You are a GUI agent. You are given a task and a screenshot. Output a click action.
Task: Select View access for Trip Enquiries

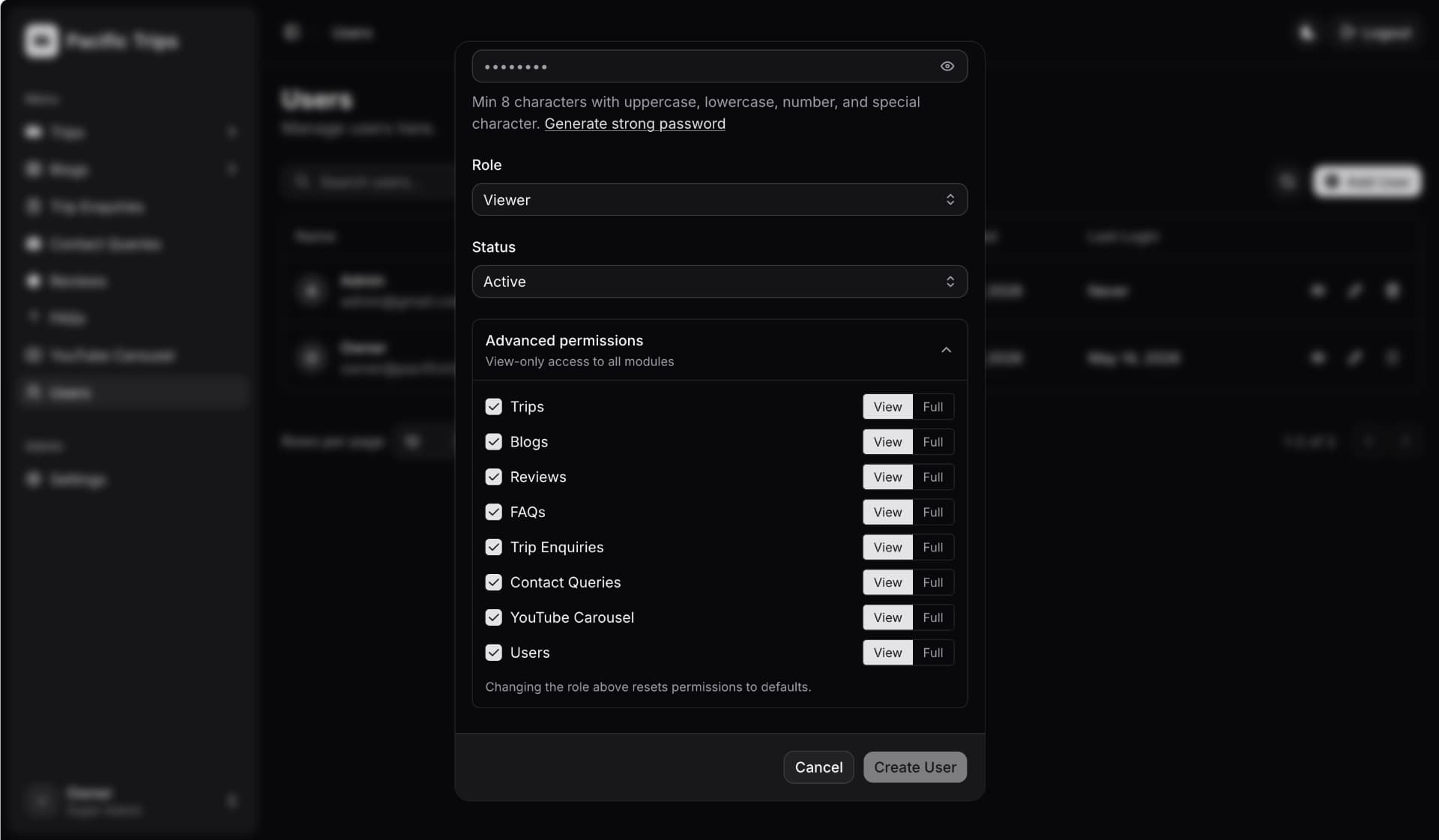coord(887,547)
